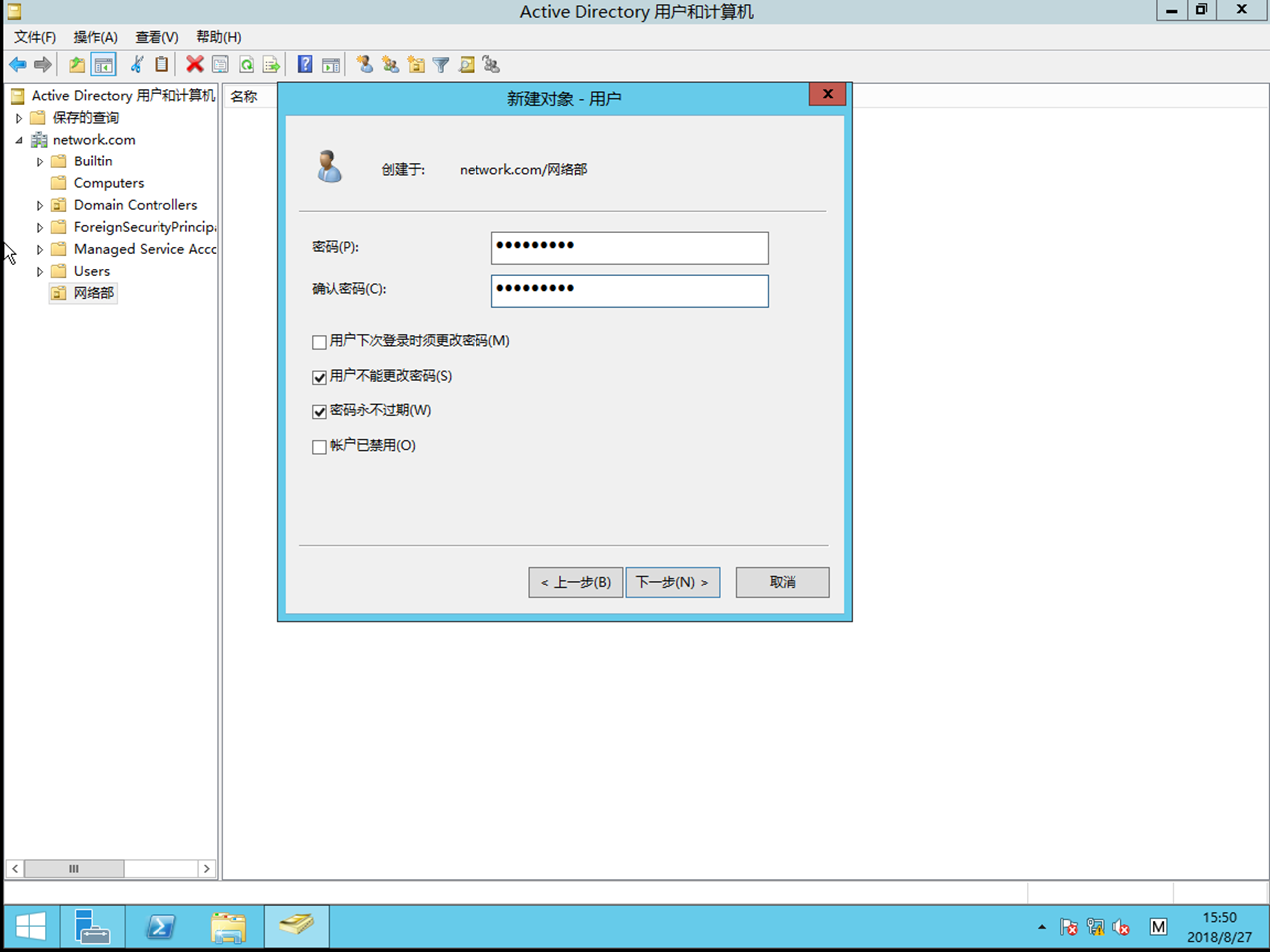Check 用户下次登录时须更改密码 checkbox
This screenshot has width=1270, height=952.
319,342
